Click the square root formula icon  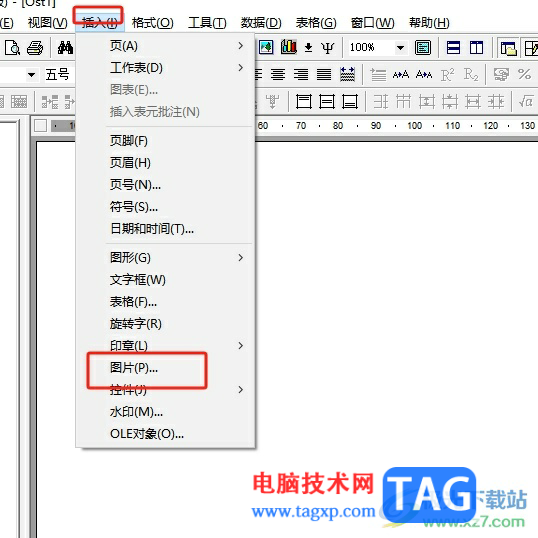(x=525, y=102)
